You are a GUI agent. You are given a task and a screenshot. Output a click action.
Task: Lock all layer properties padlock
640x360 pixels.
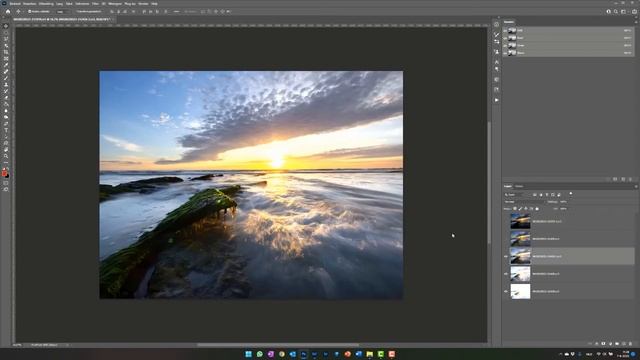point(537,209)
